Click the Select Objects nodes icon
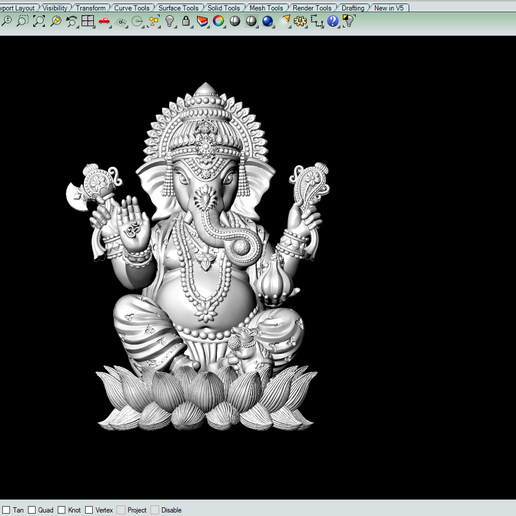The width and height of the screenshot is (516, 516). click(x=153, y=21)
